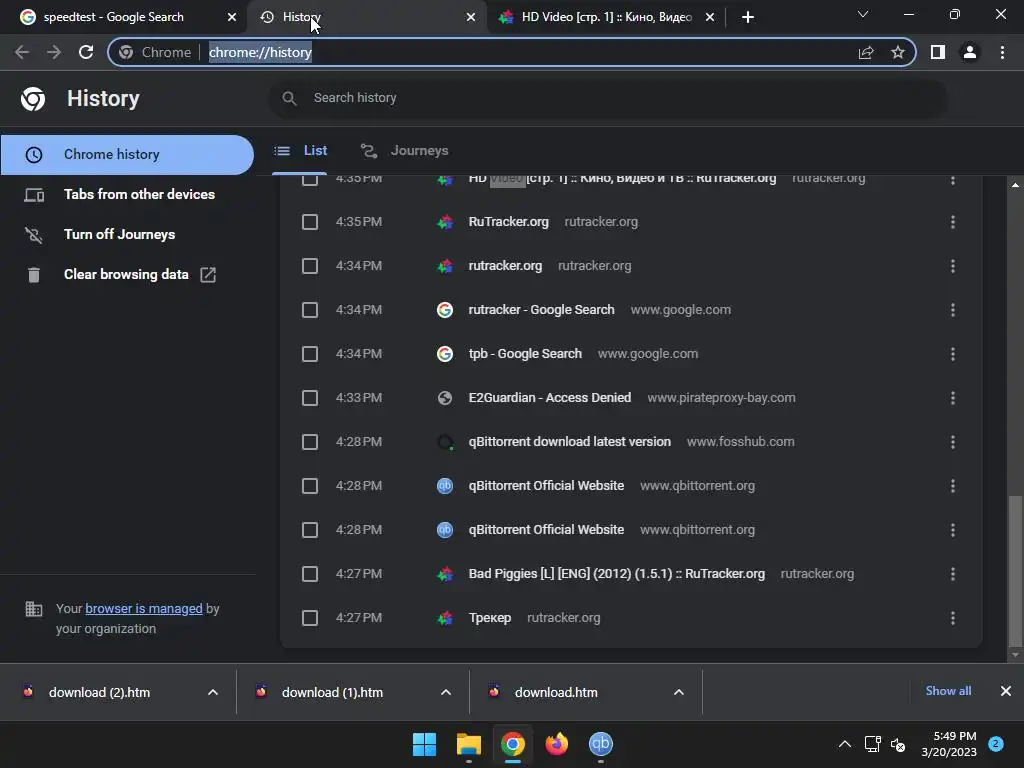
Task: Open qBittorrent from the taskbar
Action: (601, 744)
